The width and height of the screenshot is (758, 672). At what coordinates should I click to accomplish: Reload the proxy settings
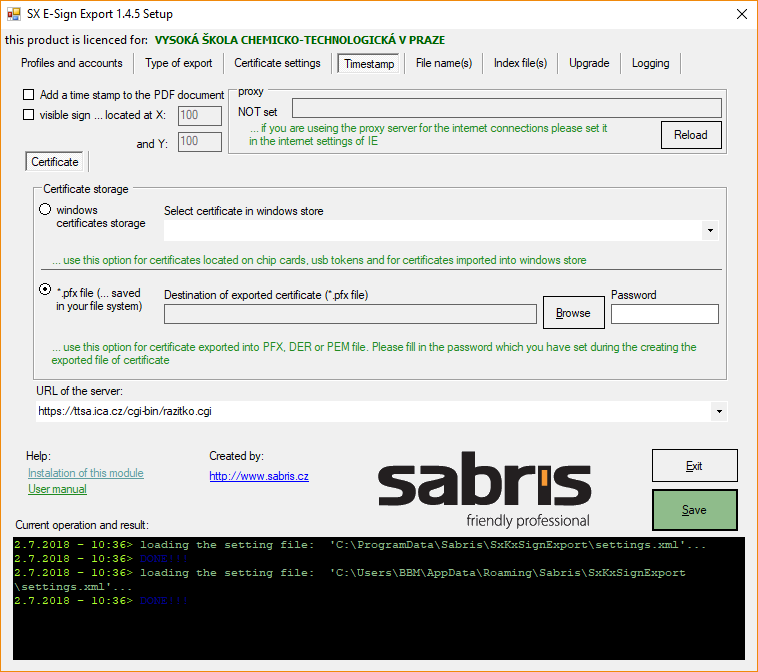coord(691,135)
